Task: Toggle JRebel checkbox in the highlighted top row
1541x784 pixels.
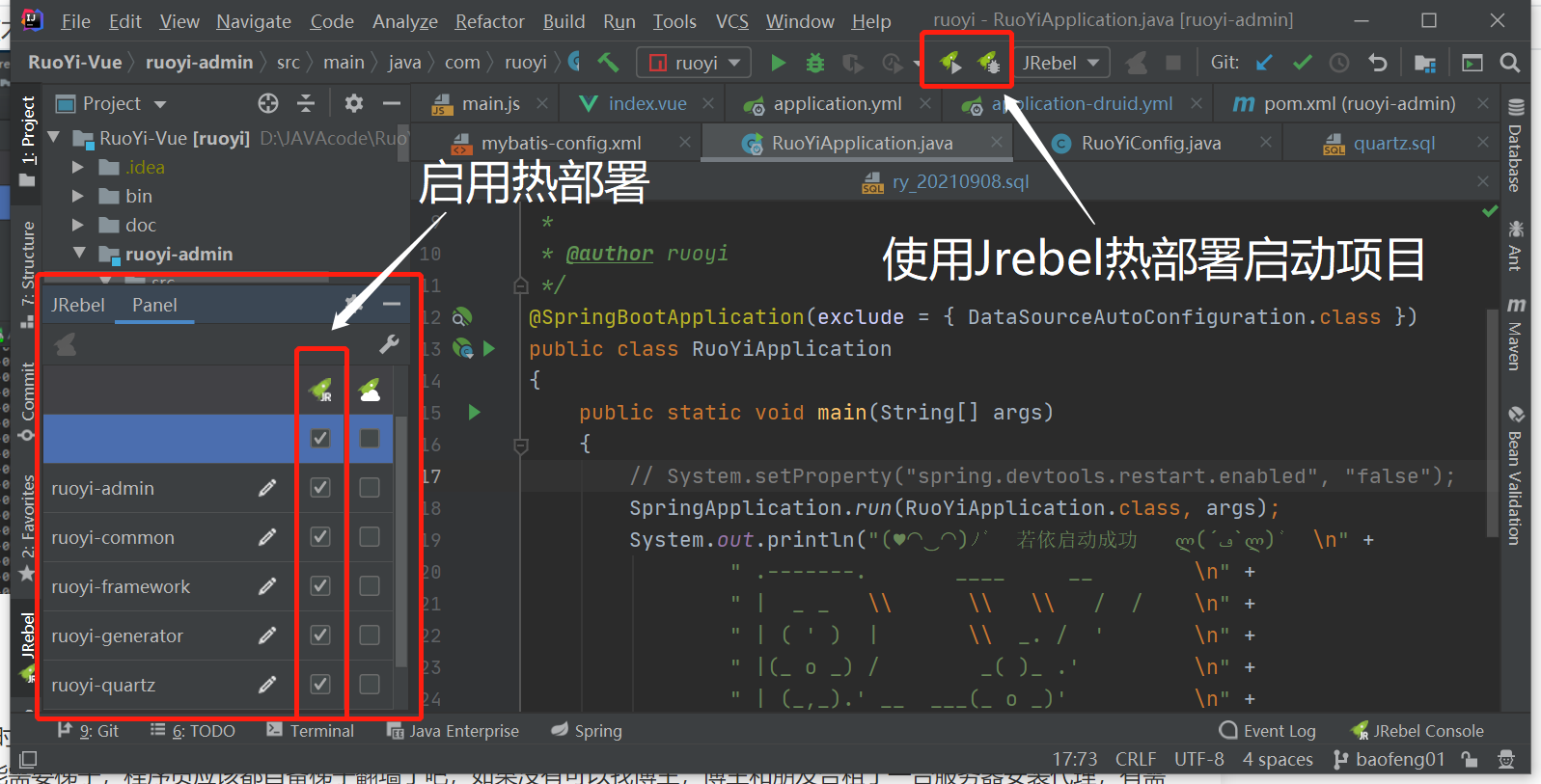Action: [x=320, y=439]
